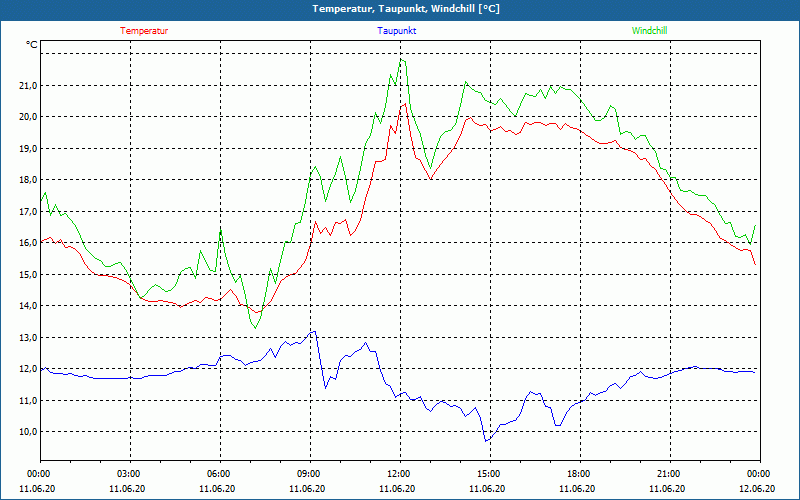Click the '20,0' y-axis value
This screenshot has height=500, width=800.
(x=29, y=117)
